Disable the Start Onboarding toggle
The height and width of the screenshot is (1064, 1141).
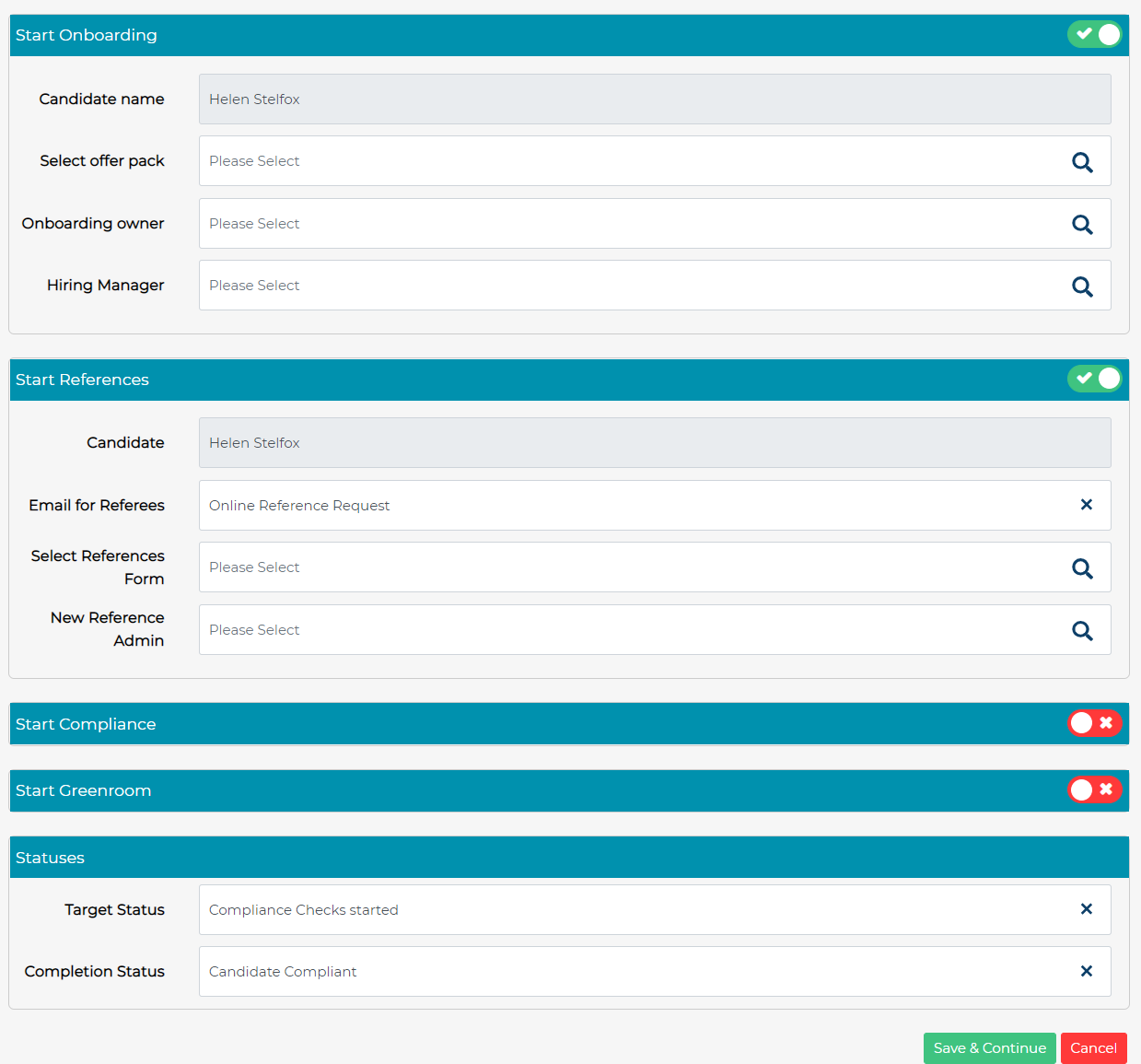pyautogui.click(x=1095, y=34)
